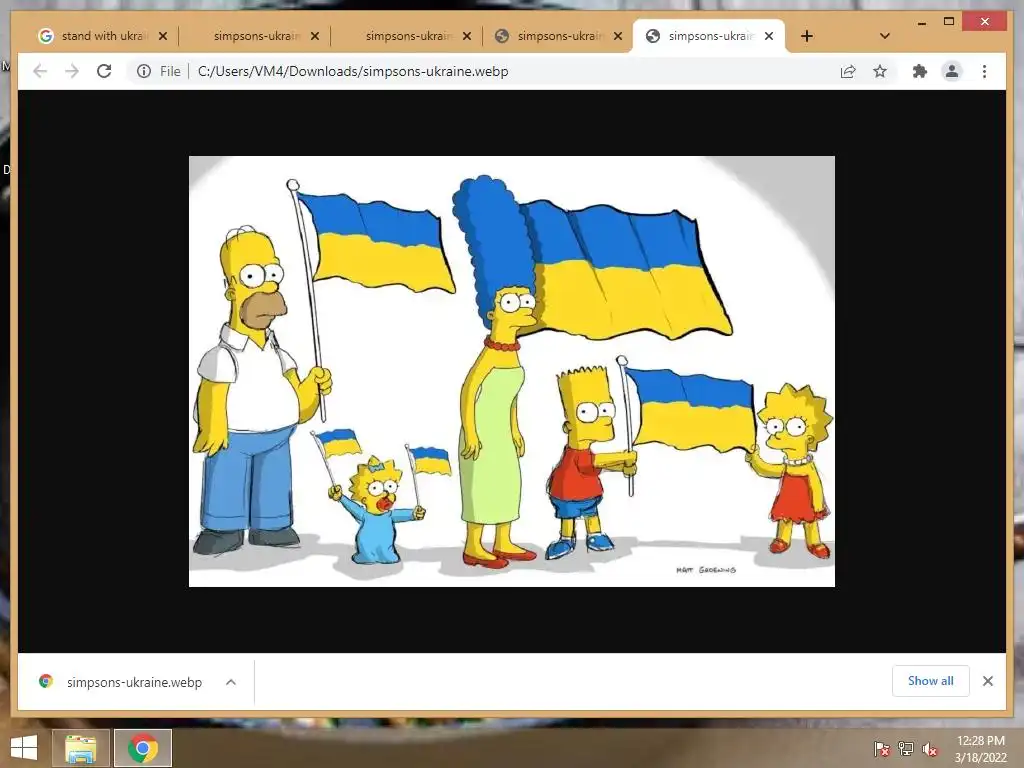Open network status tray icon
Screen dimensions: 1024x768
tap(906, 749)
